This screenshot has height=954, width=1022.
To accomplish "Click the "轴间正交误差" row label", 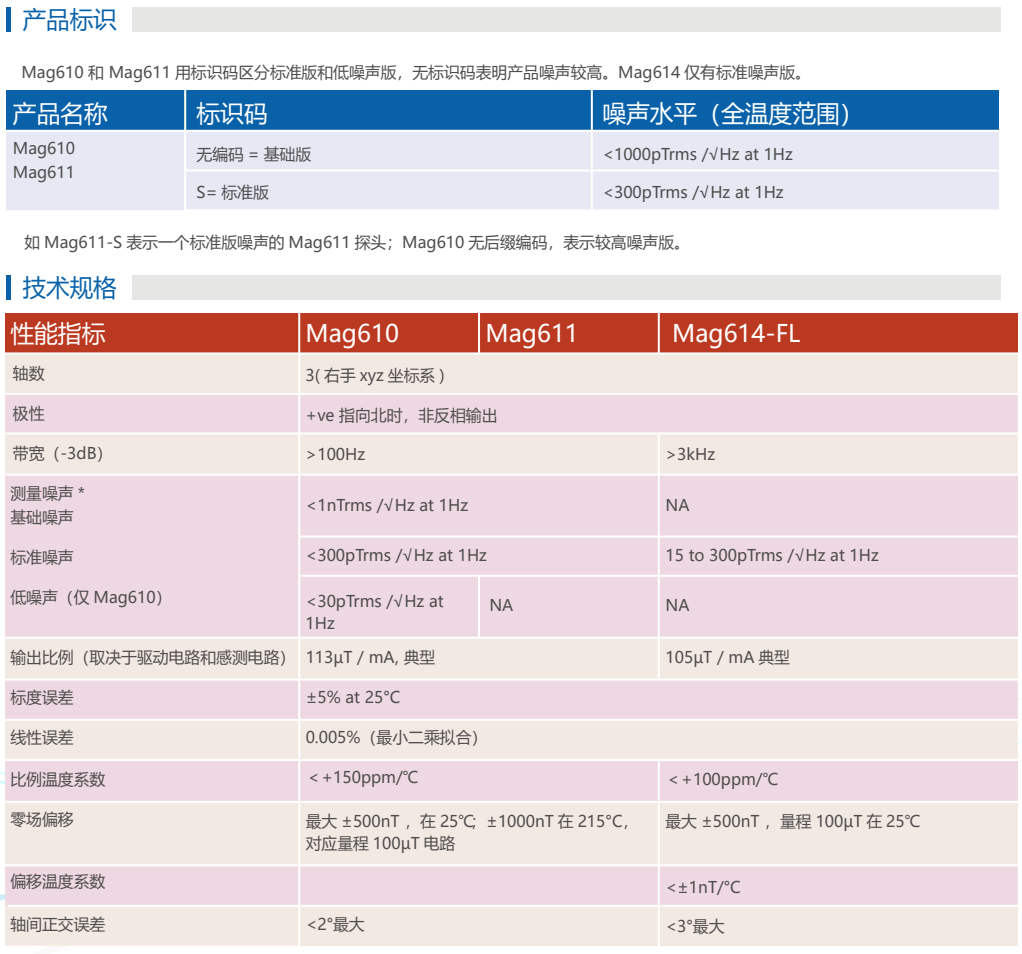I will 57,925.
